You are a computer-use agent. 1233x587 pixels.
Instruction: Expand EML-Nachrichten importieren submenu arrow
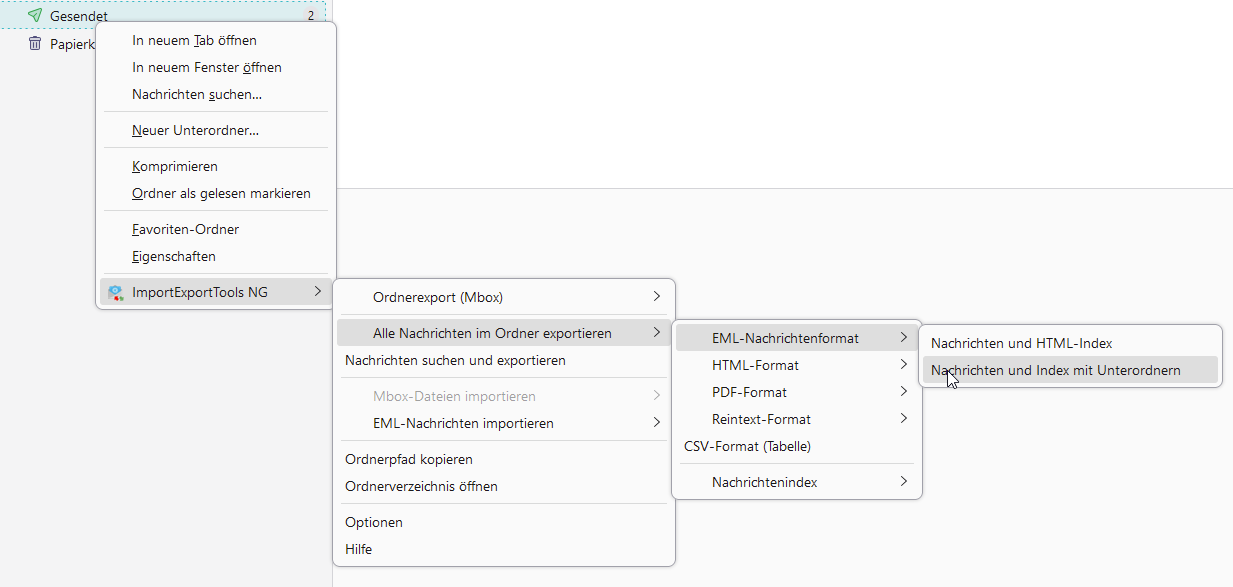[656, 423]
